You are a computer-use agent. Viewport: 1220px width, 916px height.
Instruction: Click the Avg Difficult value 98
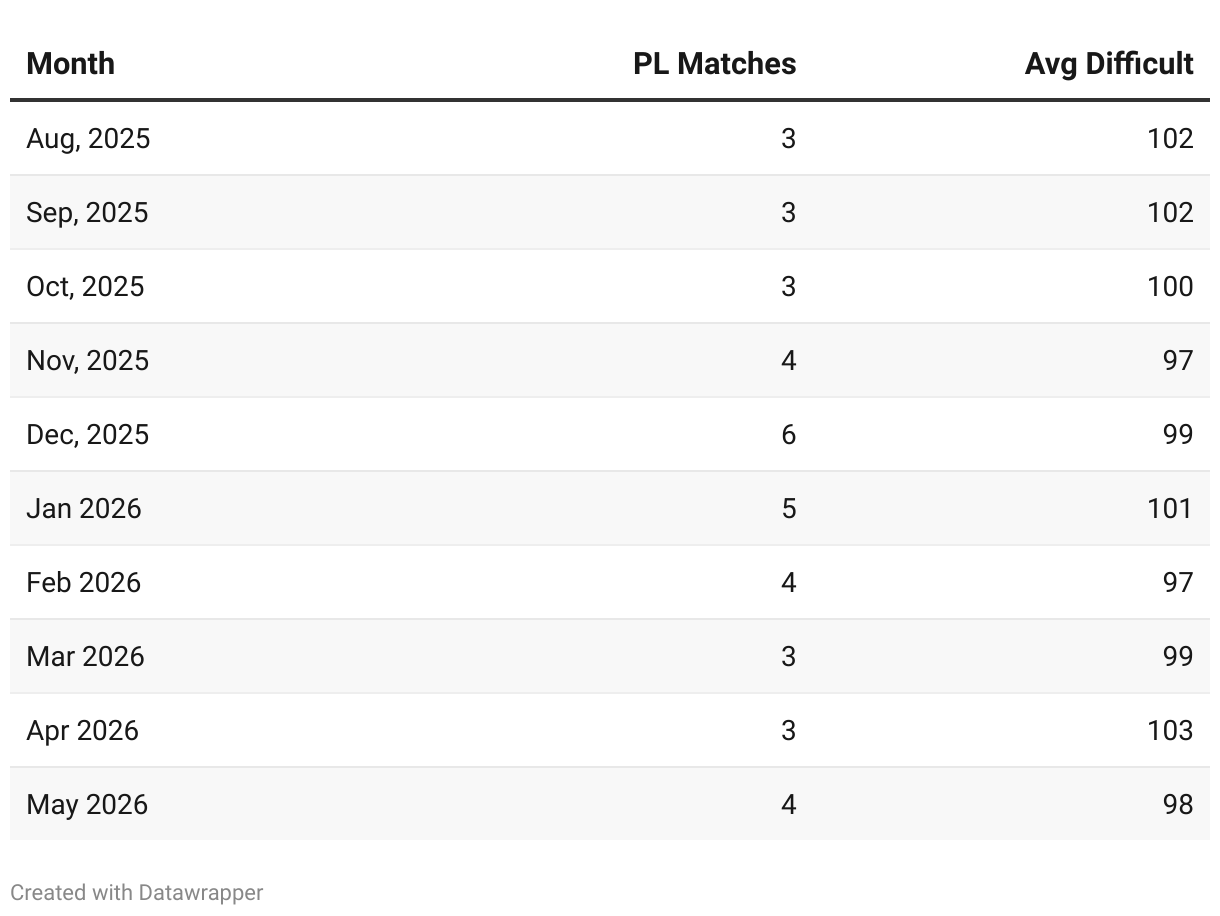click(1178, 804)
